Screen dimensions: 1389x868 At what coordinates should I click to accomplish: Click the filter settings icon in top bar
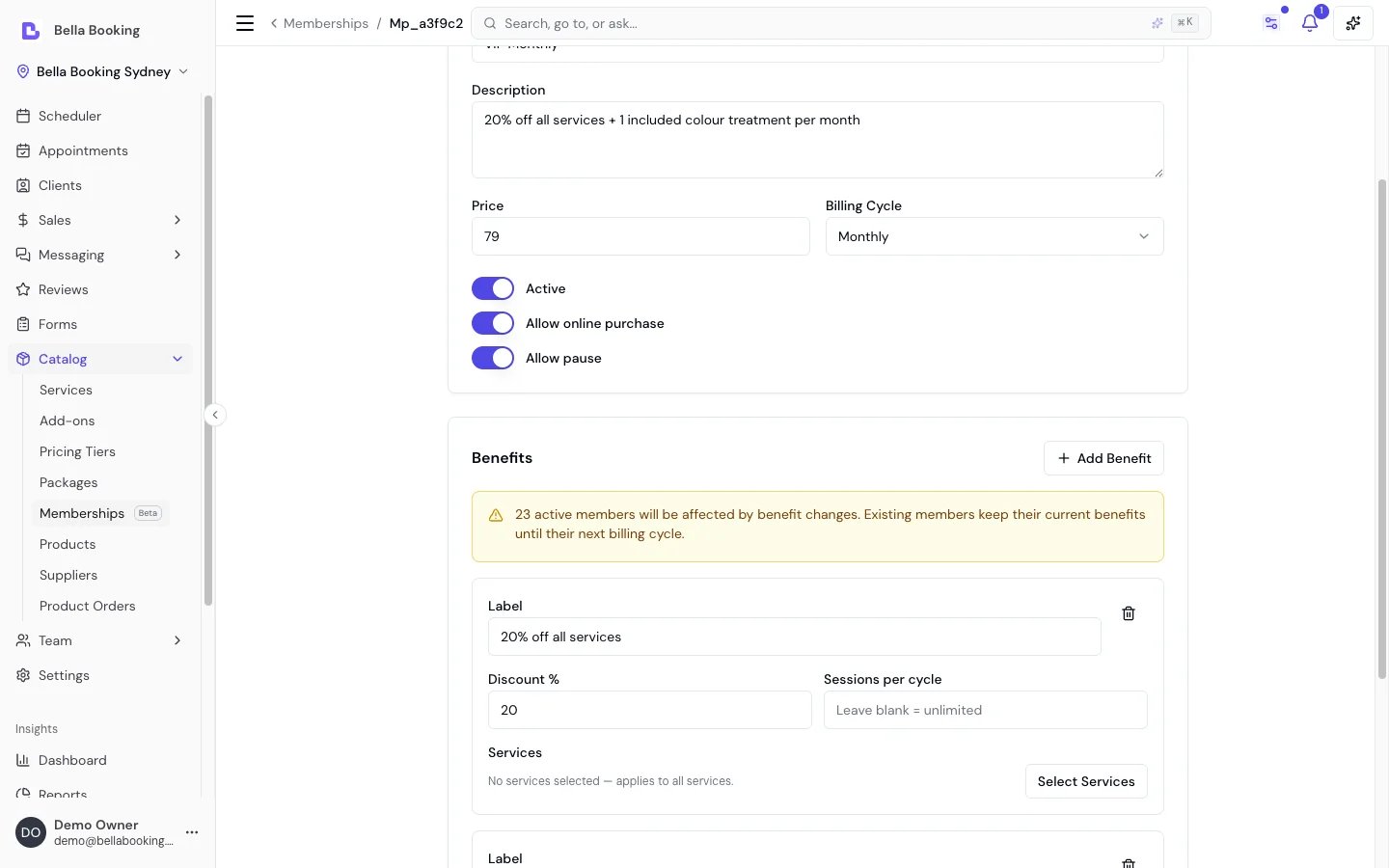click(x=1271, y=23)
